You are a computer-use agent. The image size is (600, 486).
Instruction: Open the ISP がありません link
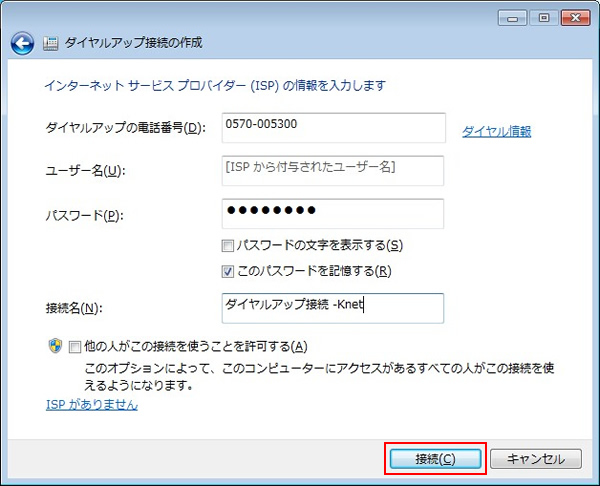92,404
